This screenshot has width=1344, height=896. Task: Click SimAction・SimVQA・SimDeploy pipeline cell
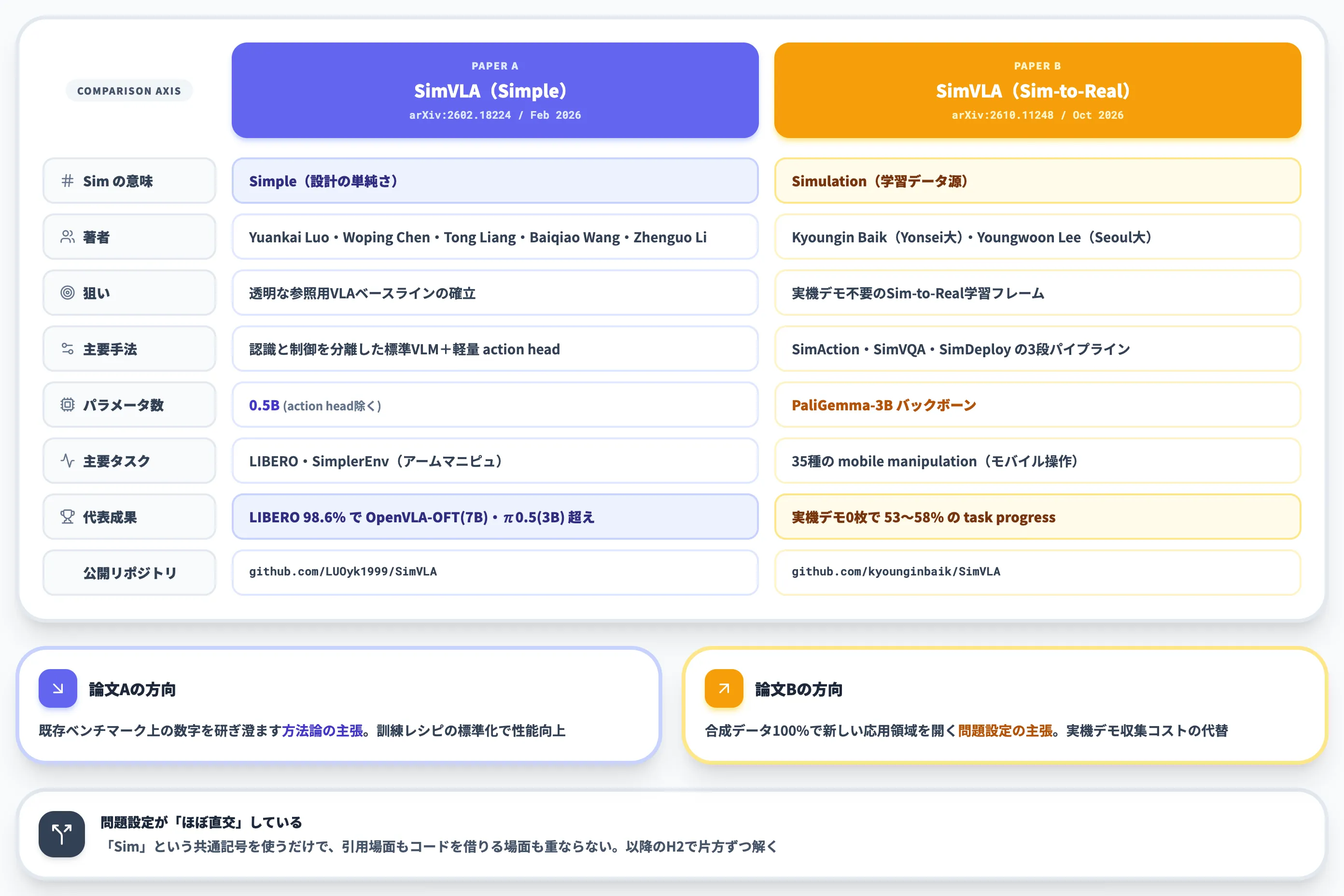[x=1038, y=349]
